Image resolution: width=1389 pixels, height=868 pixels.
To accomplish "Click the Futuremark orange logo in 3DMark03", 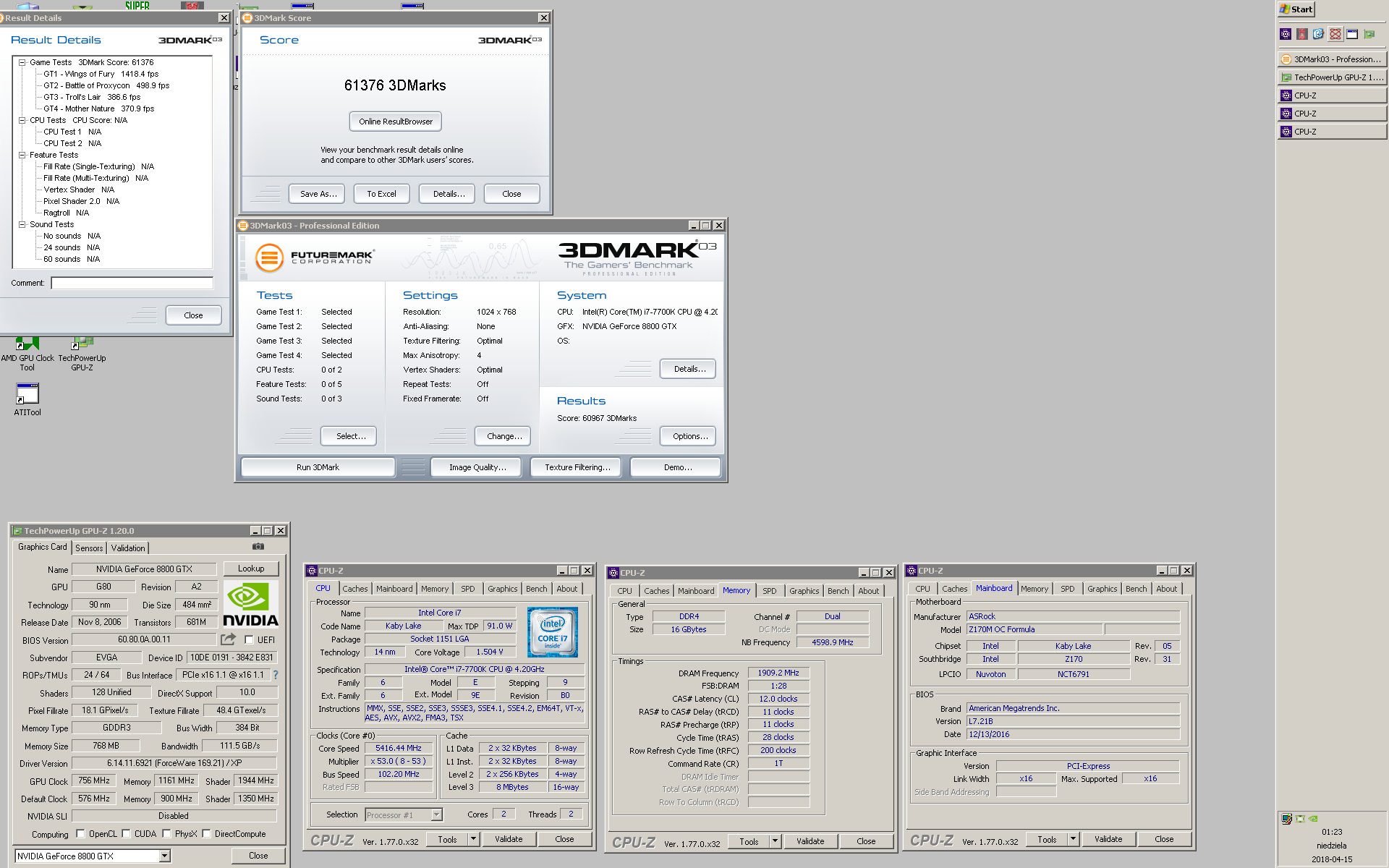I will click(270, 258).
